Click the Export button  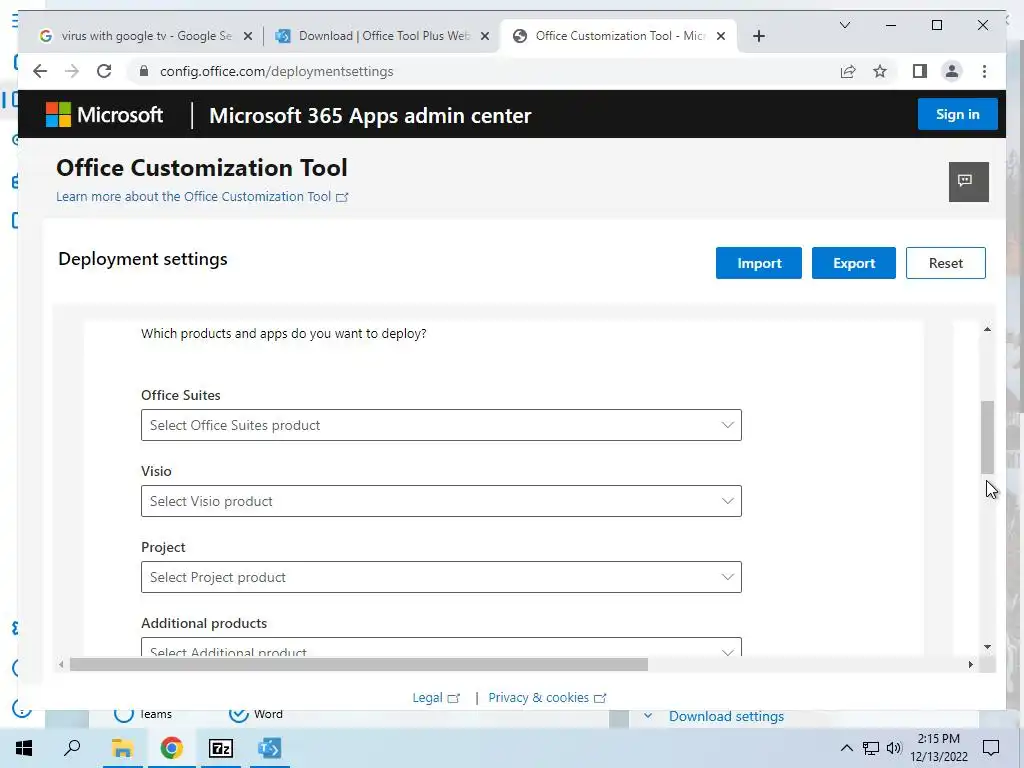tap(854, 263)
